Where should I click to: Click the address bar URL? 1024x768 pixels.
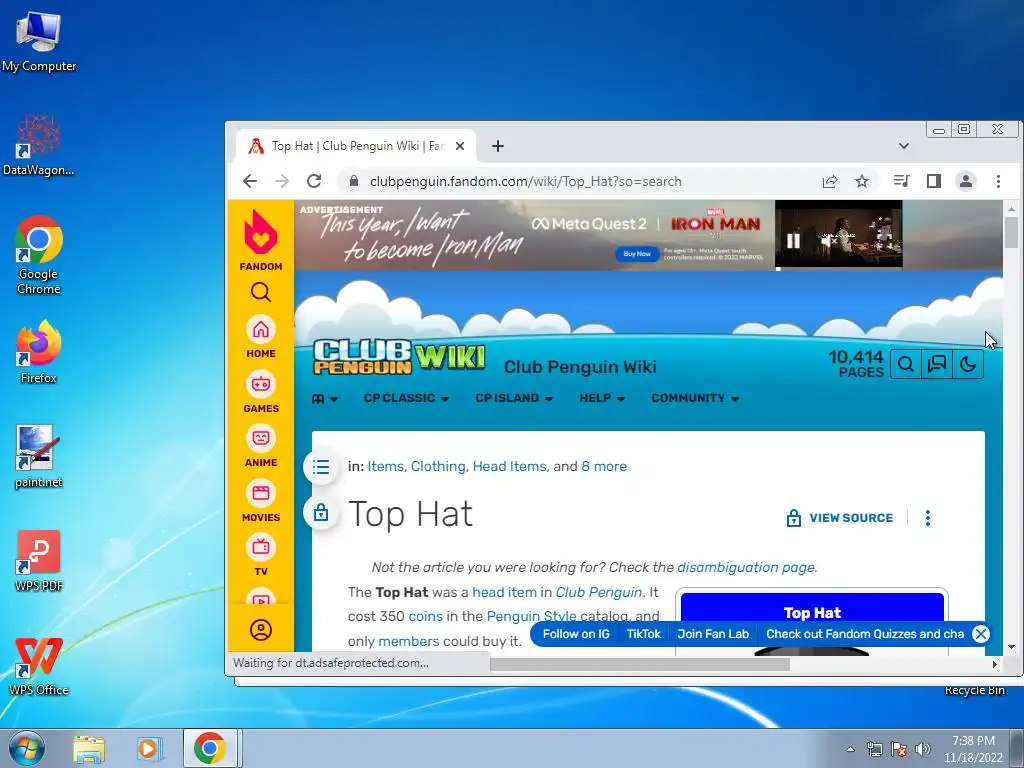(525, 181)
